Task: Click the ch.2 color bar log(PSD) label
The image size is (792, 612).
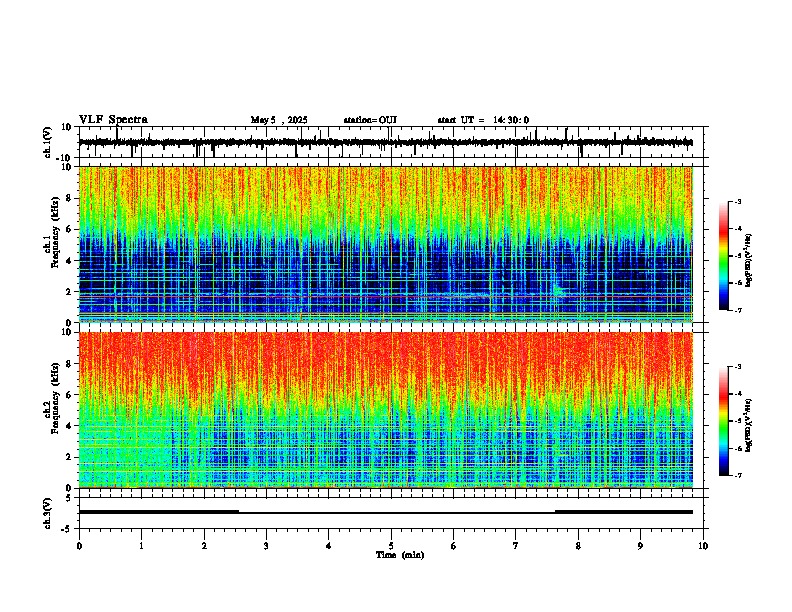Action: pyautogui.click(x=749, y=425)
